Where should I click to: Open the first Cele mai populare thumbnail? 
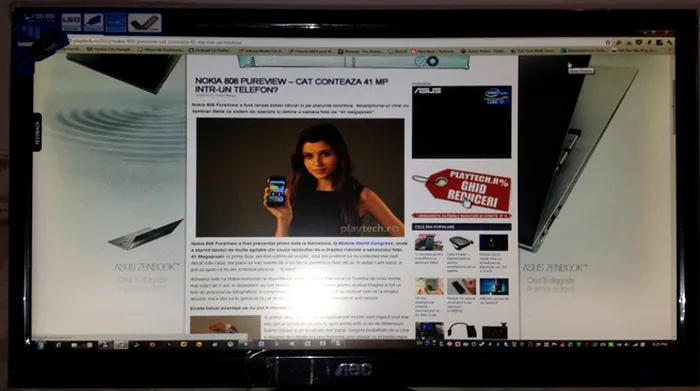[428, 243]
